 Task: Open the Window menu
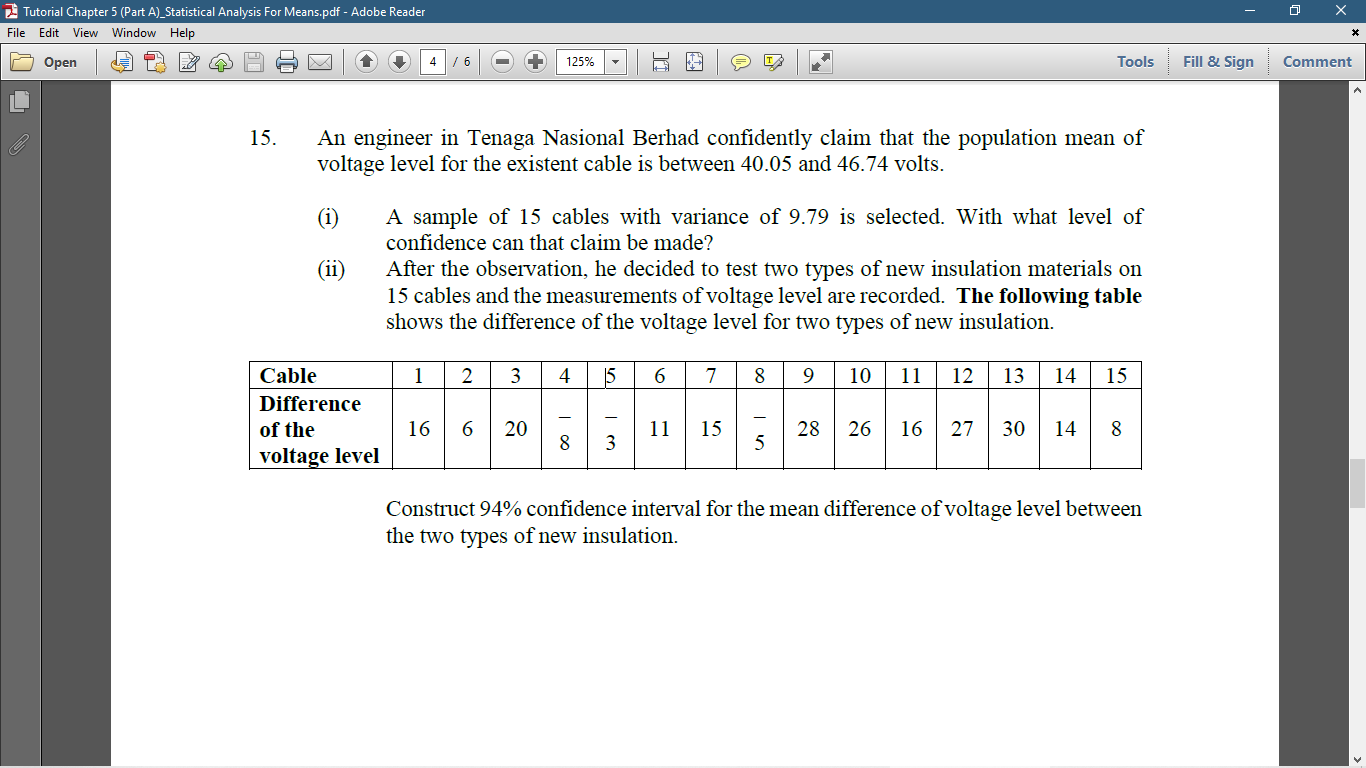(x=134, y=33)
